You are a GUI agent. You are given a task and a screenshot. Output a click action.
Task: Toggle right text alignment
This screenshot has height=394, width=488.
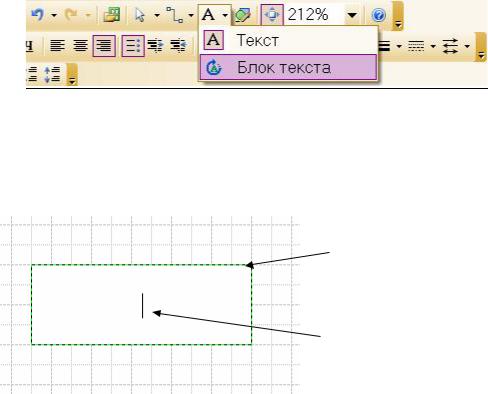(x=104, y=46)
